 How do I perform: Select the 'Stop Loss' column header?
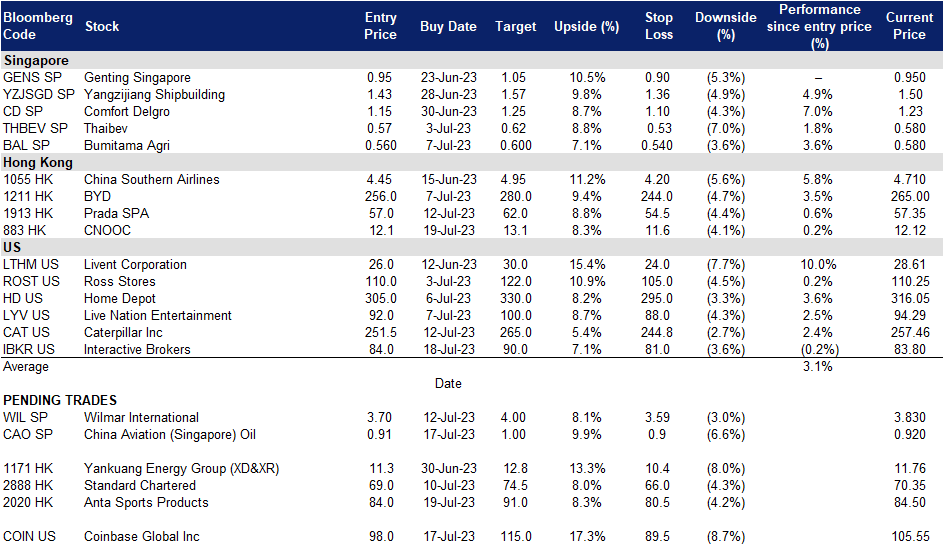pyautogui.click(x=659, y=26)
